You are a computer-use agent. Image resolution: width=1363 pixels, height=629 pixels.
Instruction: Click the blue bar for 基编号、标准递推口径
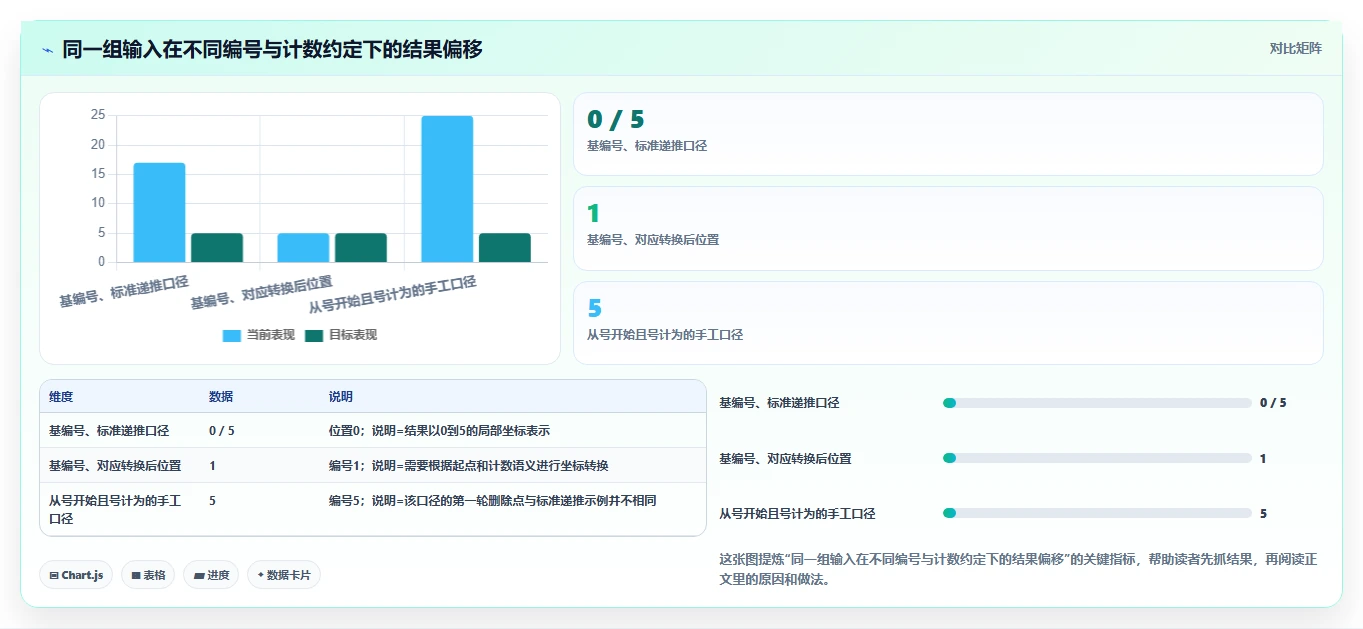(159, 212)
